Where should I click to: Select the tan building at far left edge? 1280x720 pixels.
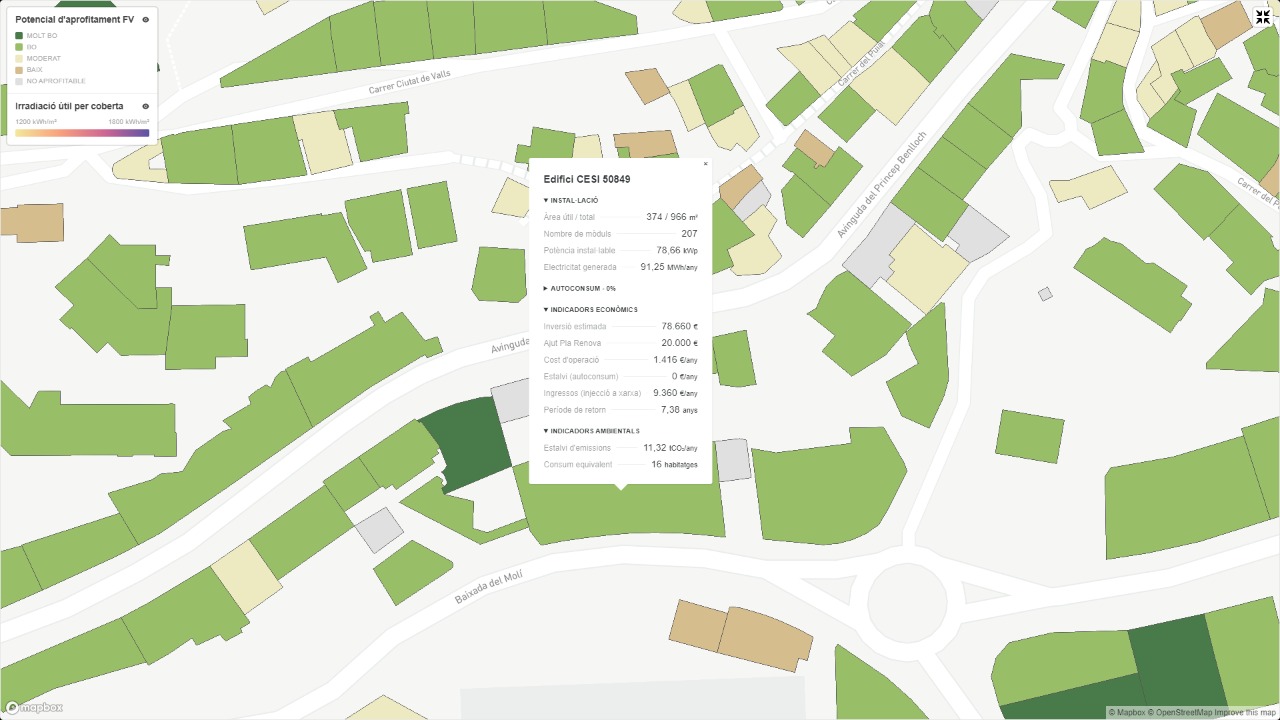30,222
